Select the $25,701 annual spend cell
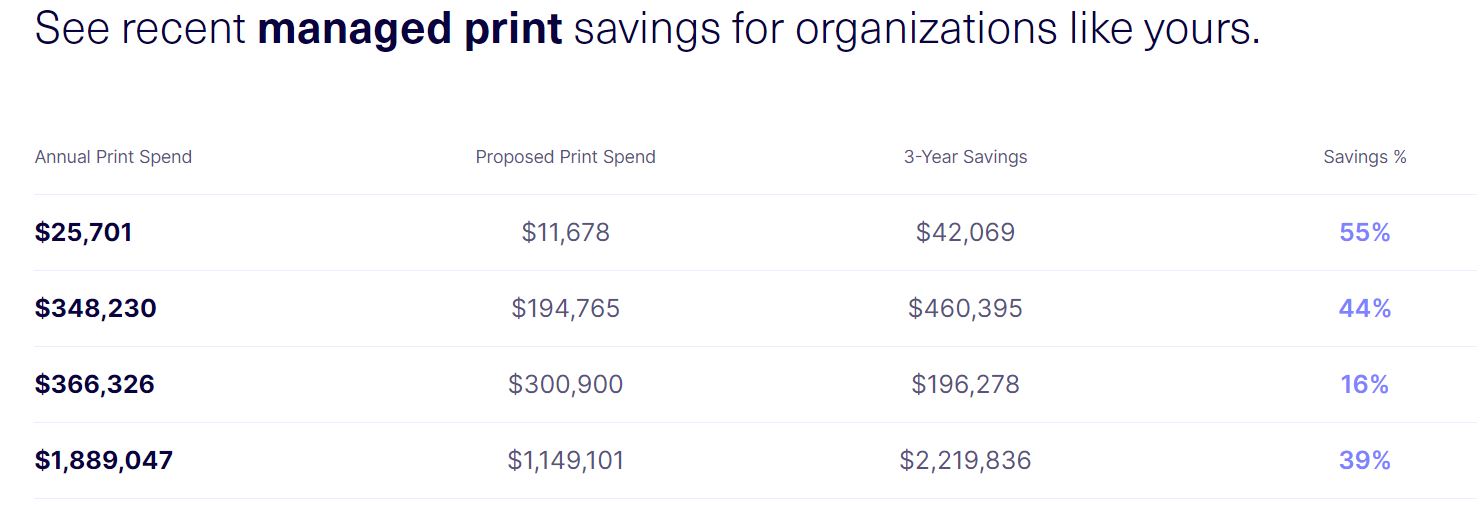This screenshot has width=1477, height=506. [x=84, y=233]
